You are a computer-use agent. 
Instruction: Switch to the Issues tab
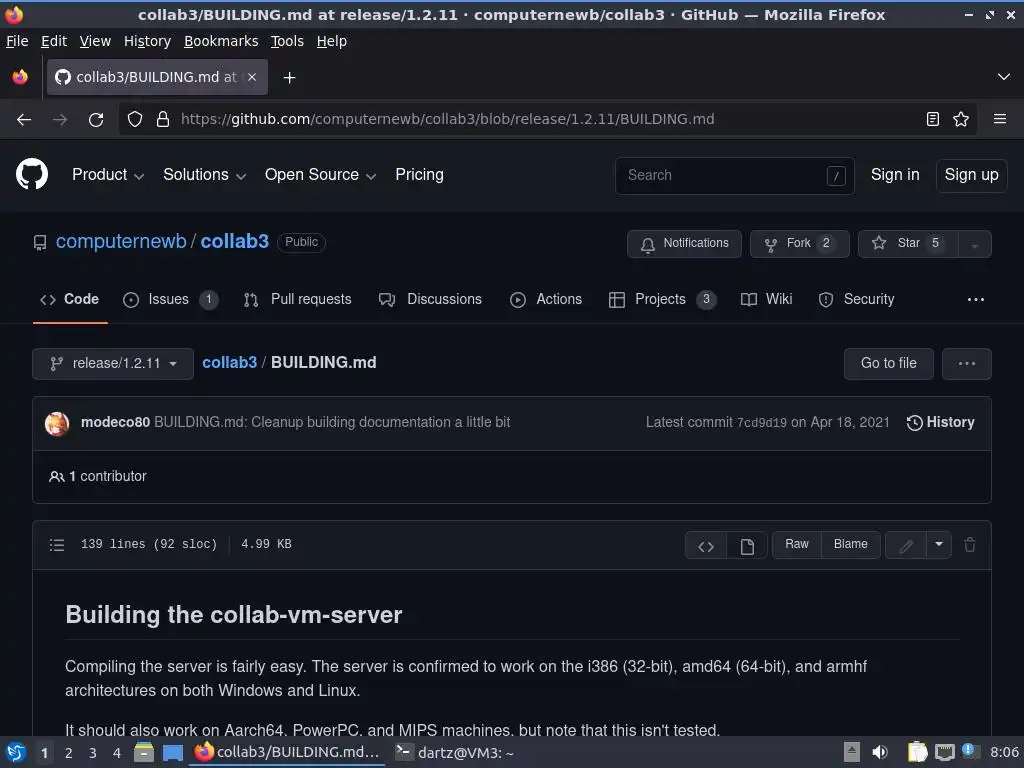point(170,300)
